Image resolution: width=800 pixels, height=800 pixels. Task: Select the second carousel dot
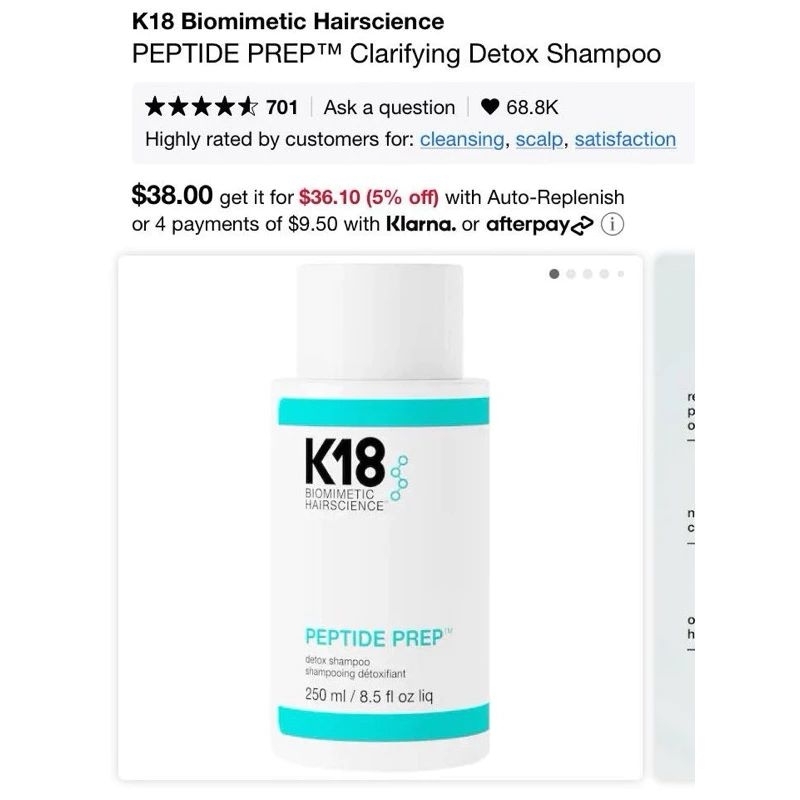[571, 274]
